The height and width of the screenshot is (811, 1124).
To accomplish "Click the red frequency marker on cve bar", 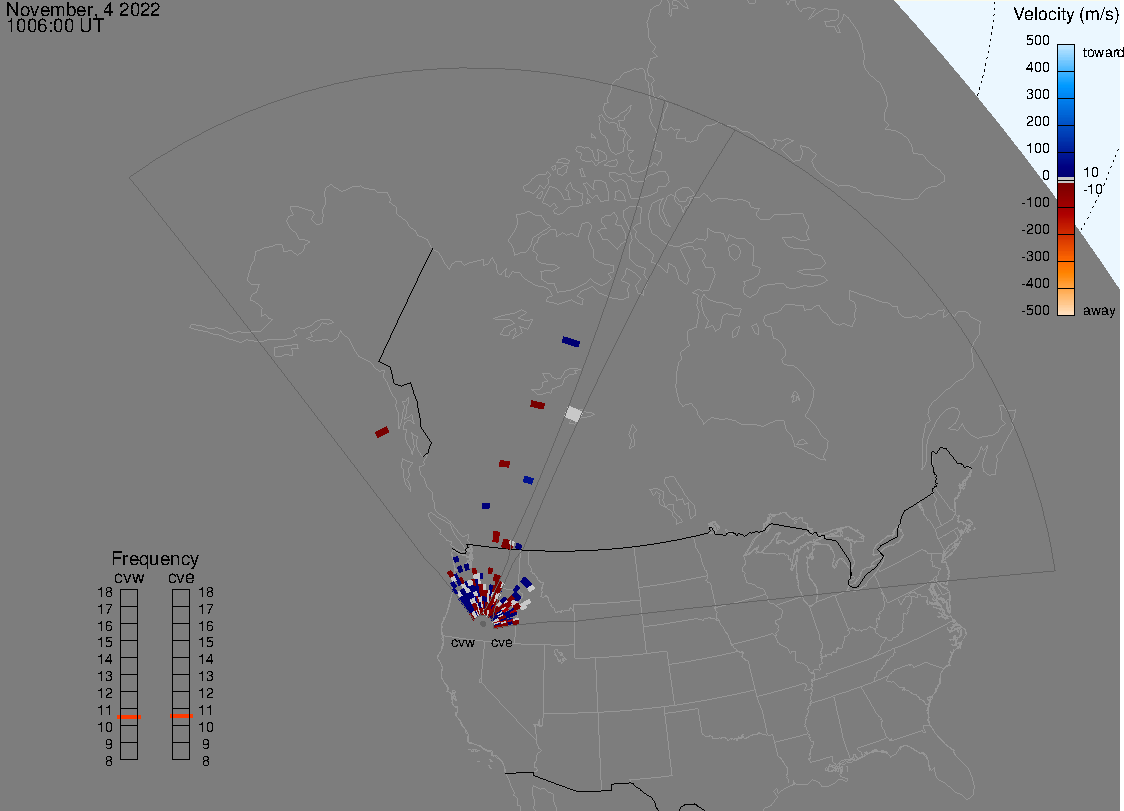I will [181, 716].
